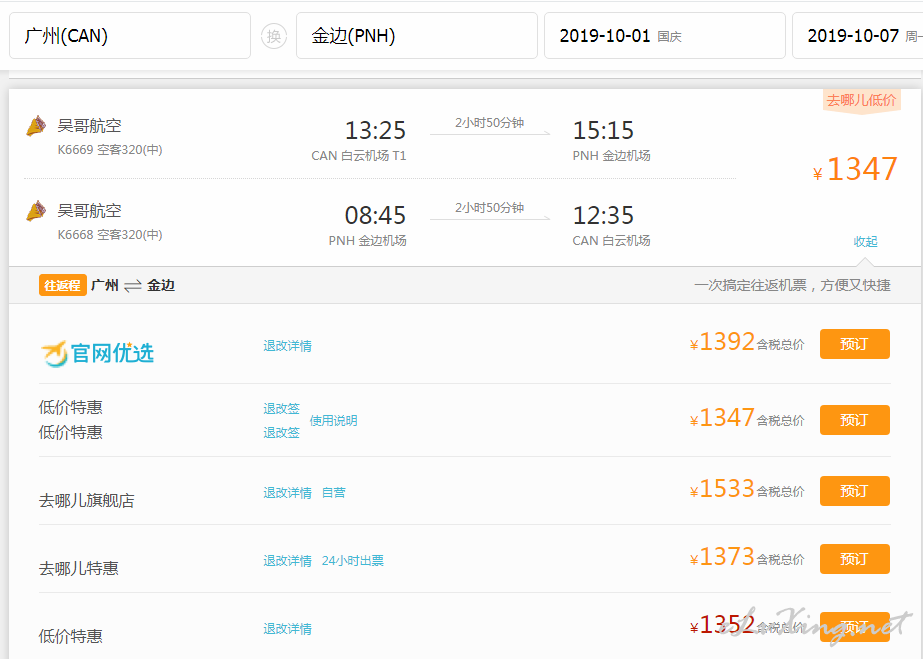Open the lower 退改签 link in the ¥1347 row

pos(281,432)
